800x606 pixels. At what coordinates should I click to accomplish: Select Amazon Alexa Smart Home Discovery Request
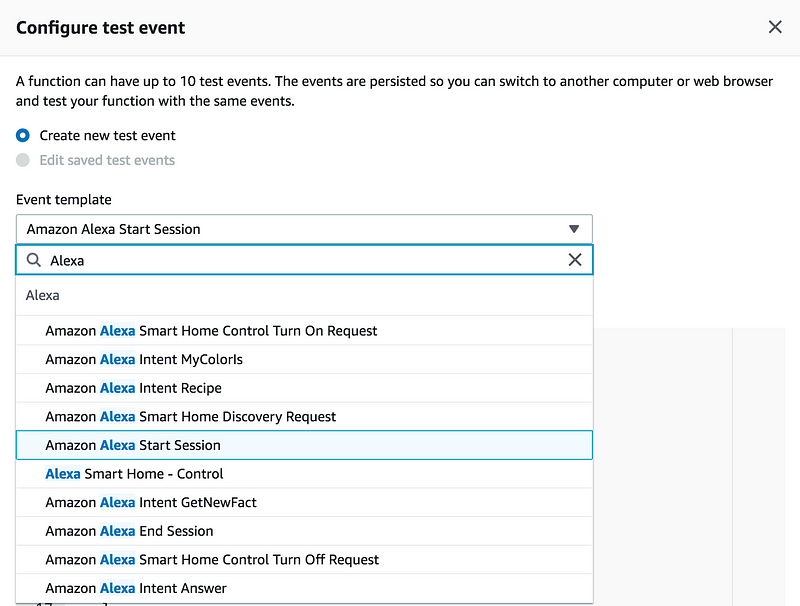[190, 416]
